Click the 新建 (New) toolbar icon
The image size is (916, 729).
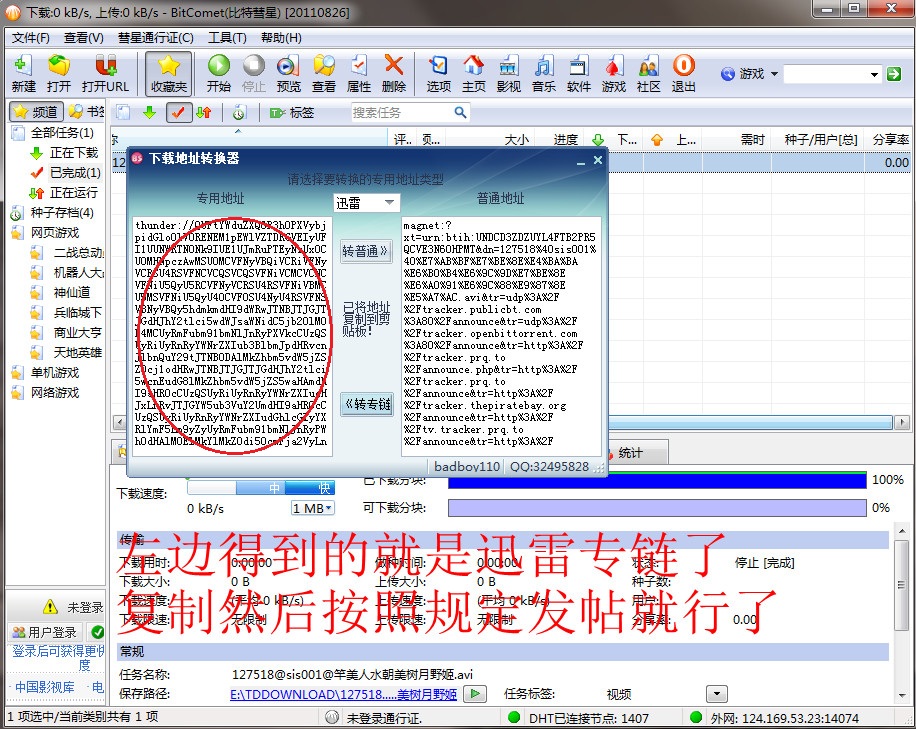click(x=23, y=74)
